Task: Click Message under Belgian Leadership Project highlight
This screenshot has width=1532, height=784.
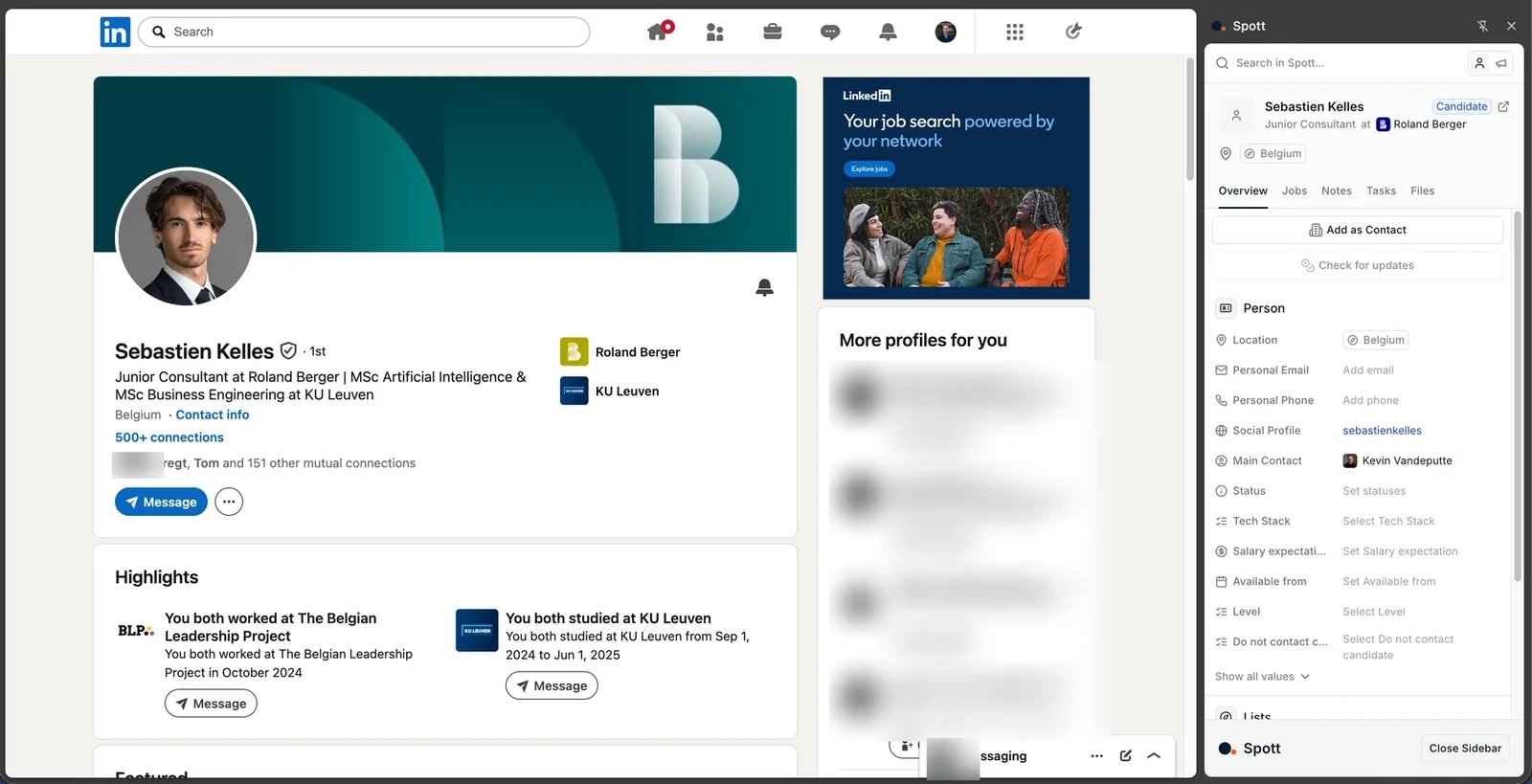Action: pyautogui.click(x=211, y=704)
